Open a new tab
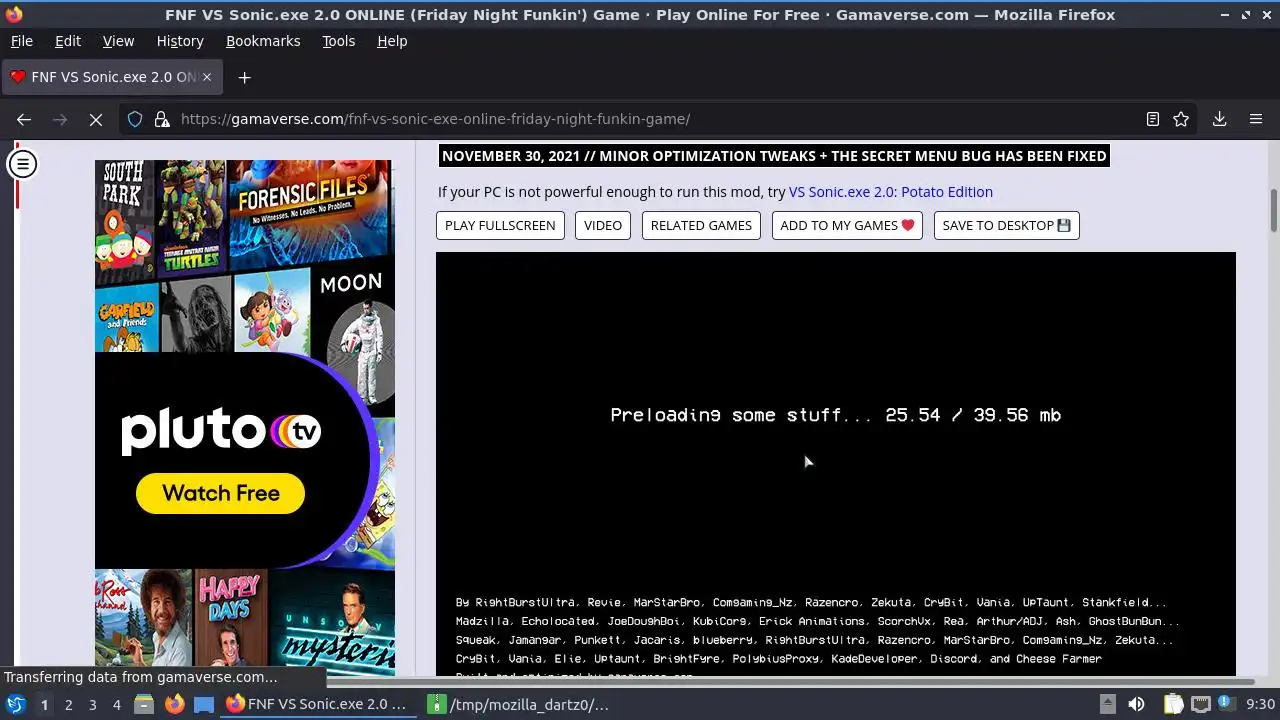This screenshot has width=1280, height=720. (x=244, y=77)
